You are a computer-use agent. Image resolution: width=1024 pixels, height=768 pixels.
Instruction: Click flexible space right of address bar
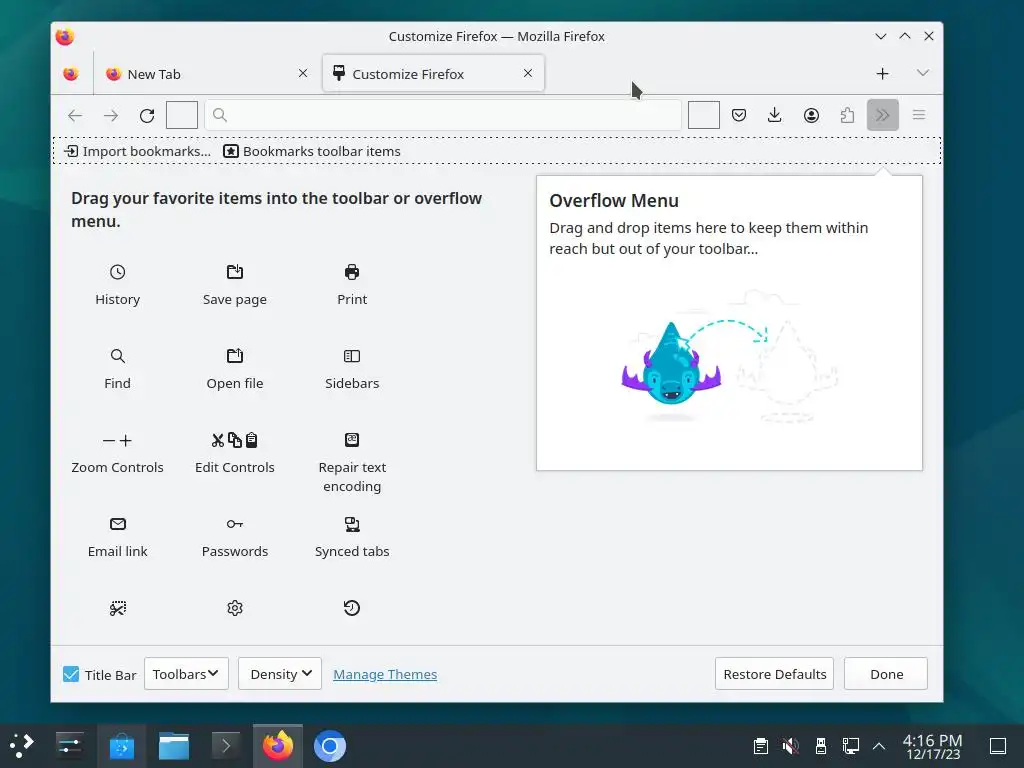(x=704, y=116)
